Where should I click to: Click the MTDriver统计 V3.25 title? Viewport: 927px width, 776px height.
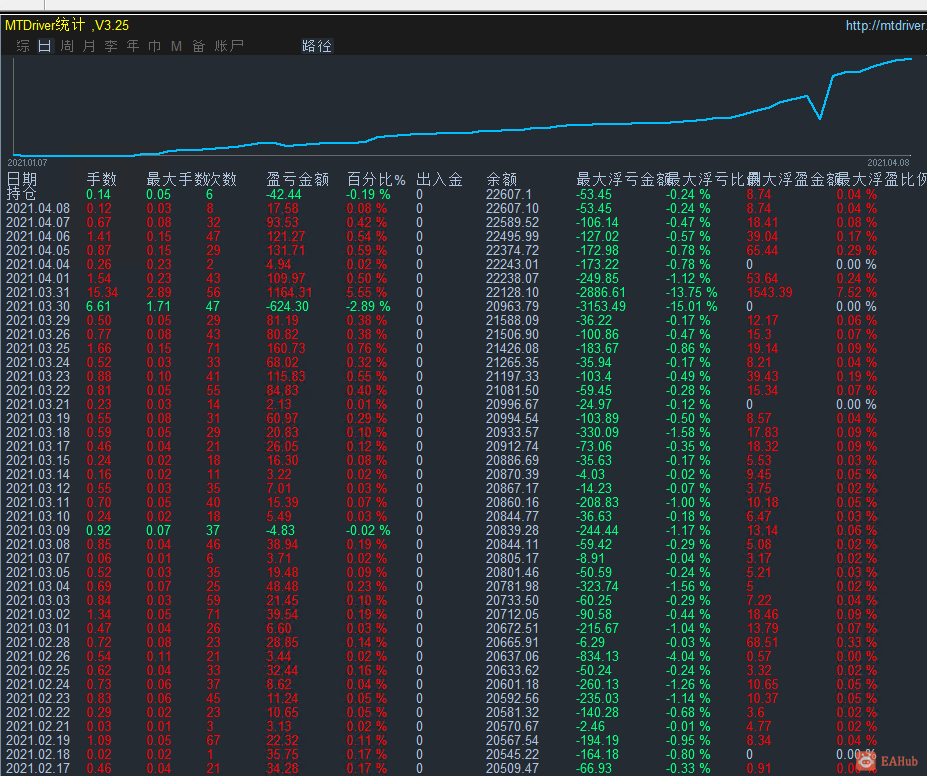point(67,25)
